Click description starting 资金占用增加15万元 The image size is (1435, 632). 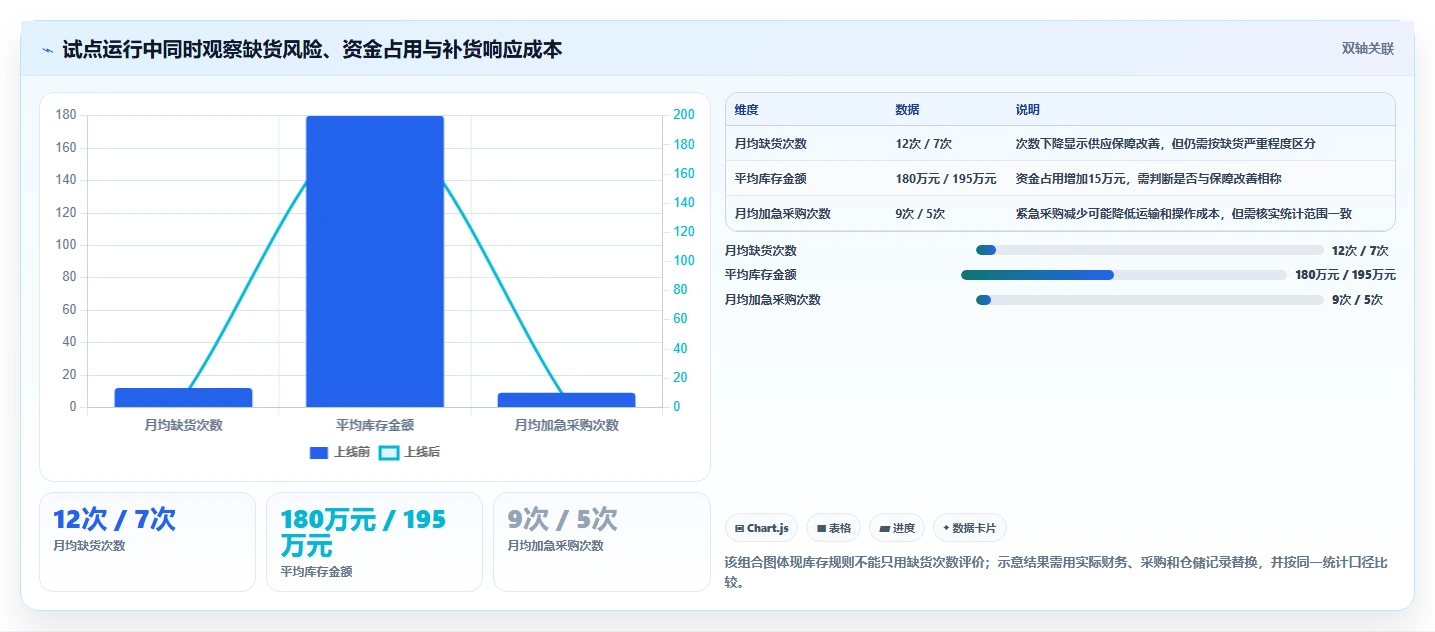[x=1148, y=179]
